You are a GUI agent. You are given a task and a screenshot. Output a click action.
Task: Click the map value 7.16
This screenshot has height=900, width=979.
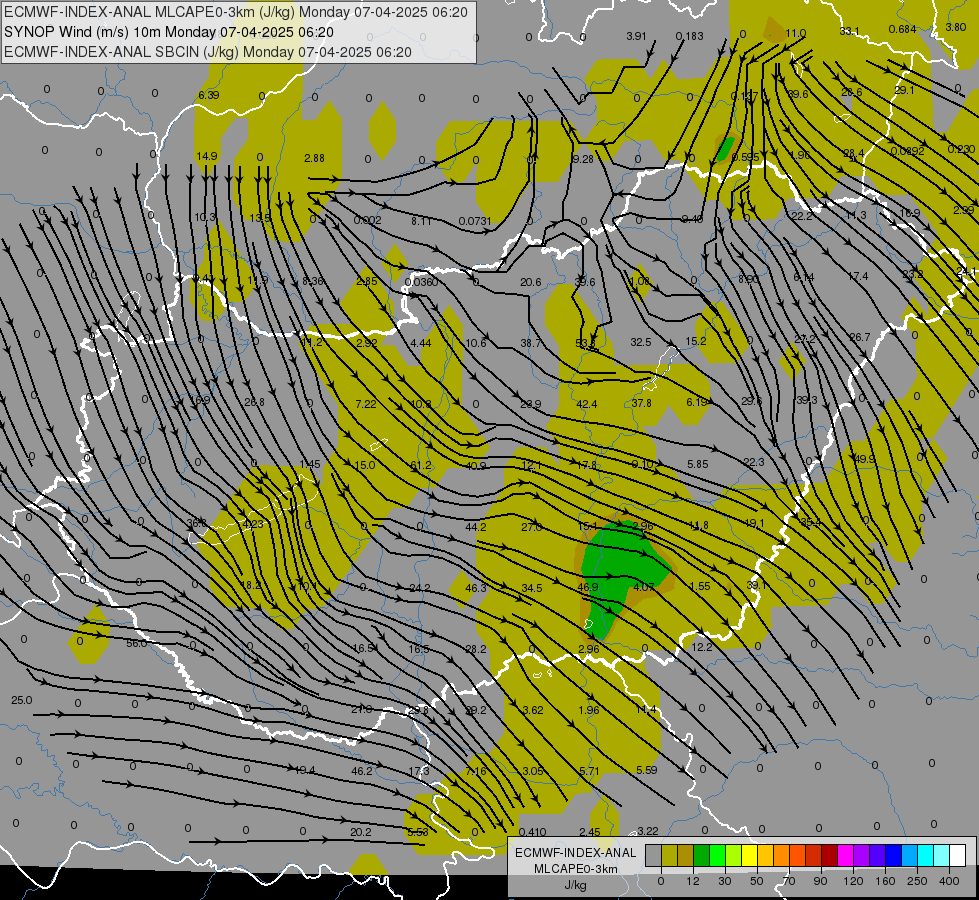476,771
